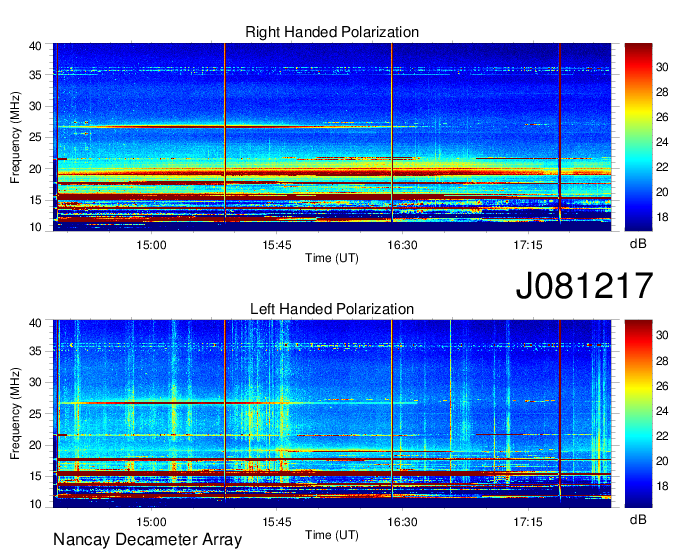
Task: Click the 15 frequency tick on bottom plot
Action: point(35,477)
